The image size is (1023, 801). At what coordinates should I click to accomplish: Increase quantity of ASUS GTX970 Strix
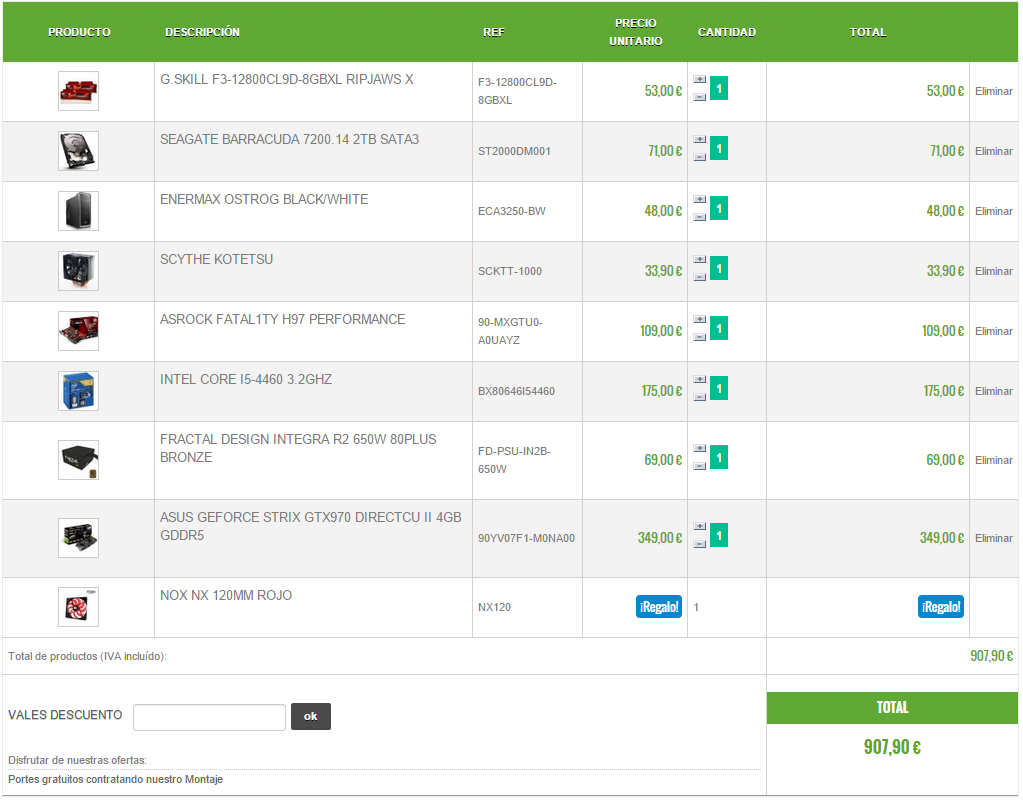pos(699,526)
